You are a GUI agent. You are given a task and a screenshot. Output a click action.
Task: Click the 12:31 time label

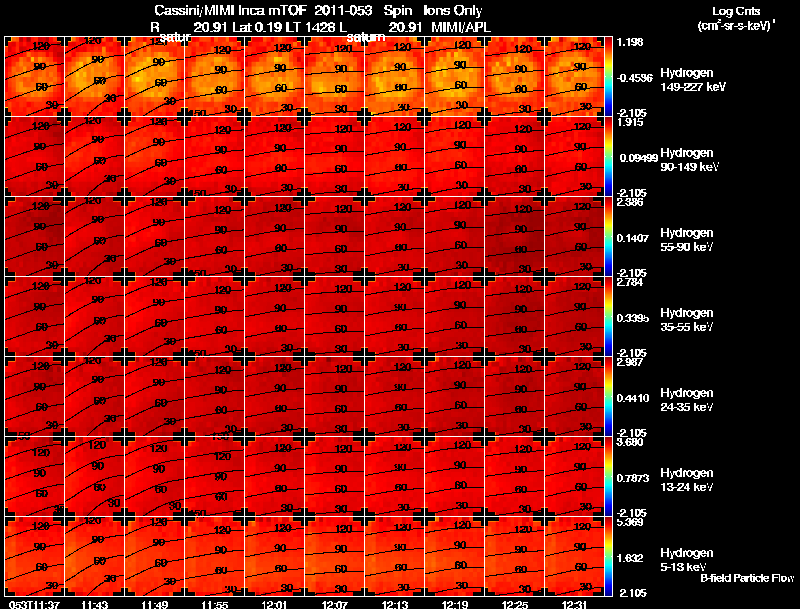[574, 605]
